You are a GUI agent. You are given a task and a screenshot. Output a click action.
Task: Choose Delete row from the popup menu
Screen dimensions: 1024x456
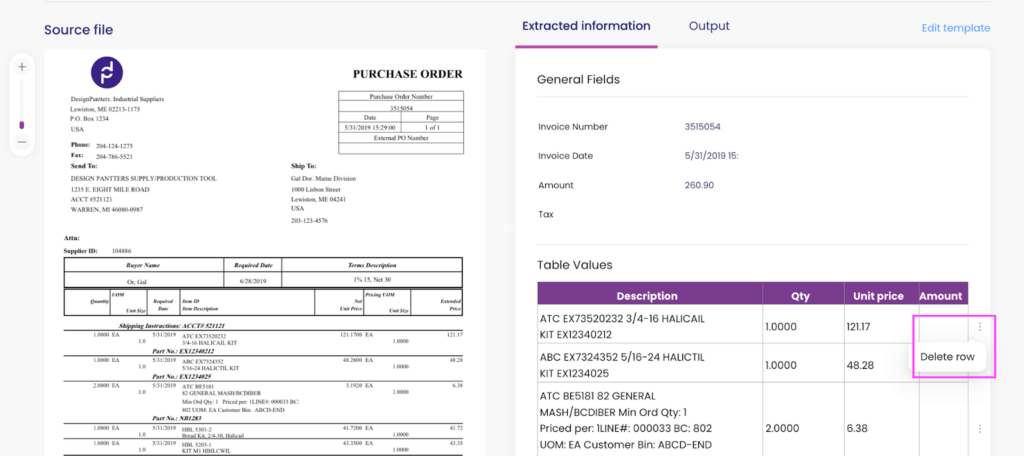coord(946,357)
